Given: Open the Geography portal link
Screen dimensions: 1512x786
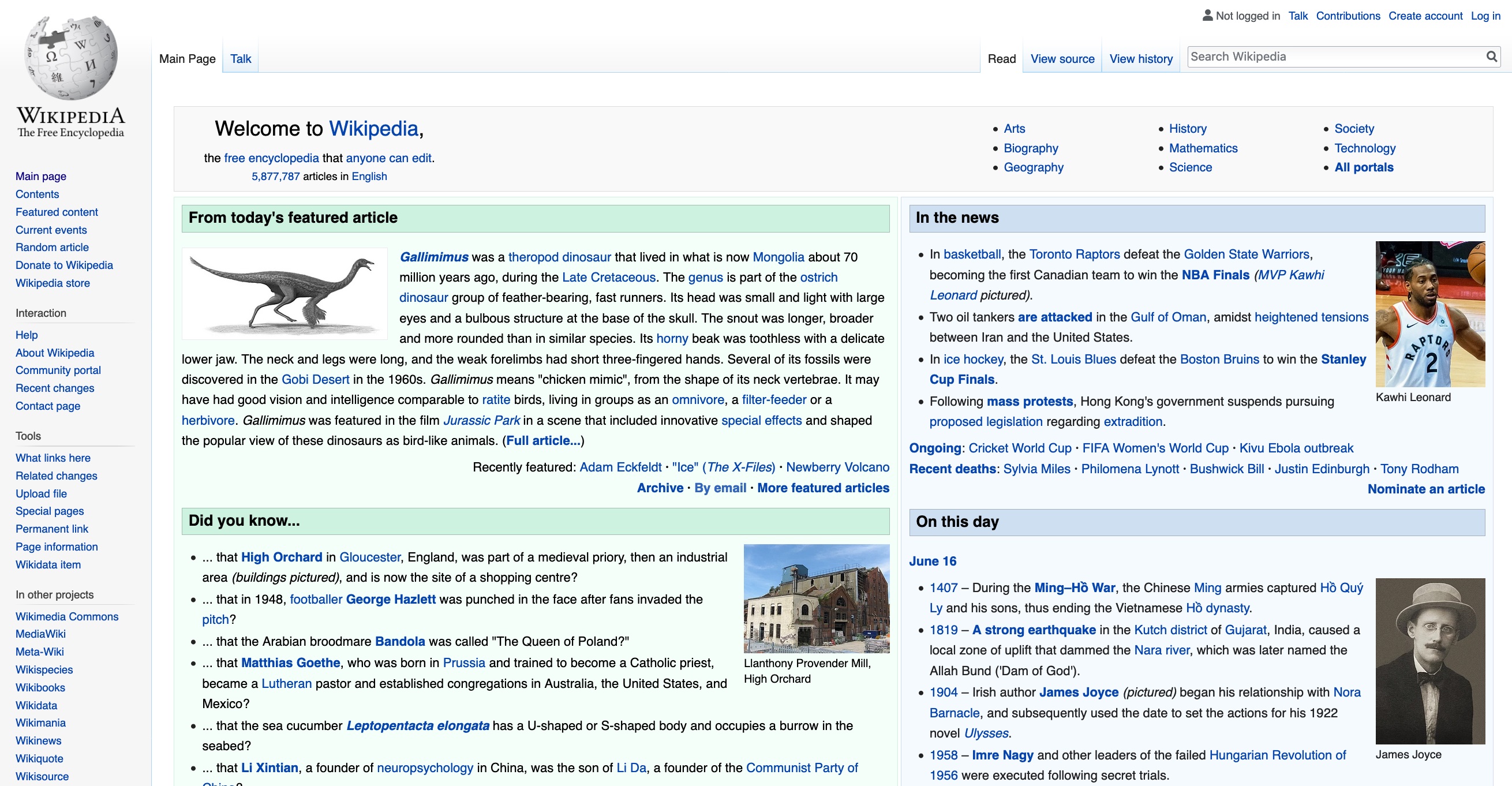Looking at the screenshot, I should click(1034, 167).
